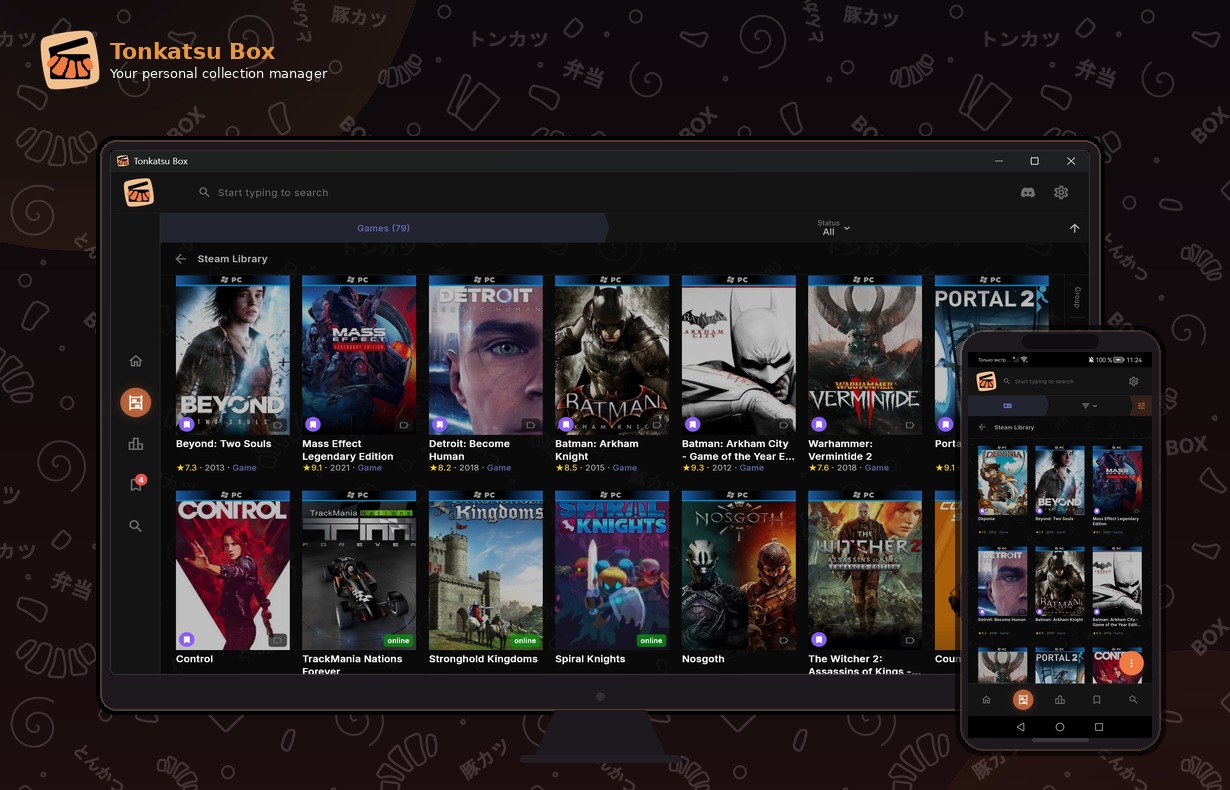Image resolution: width=1230 pixels, height=790 pixels.
Task: Click Nosgoth title text
Action: coord(703,659)
